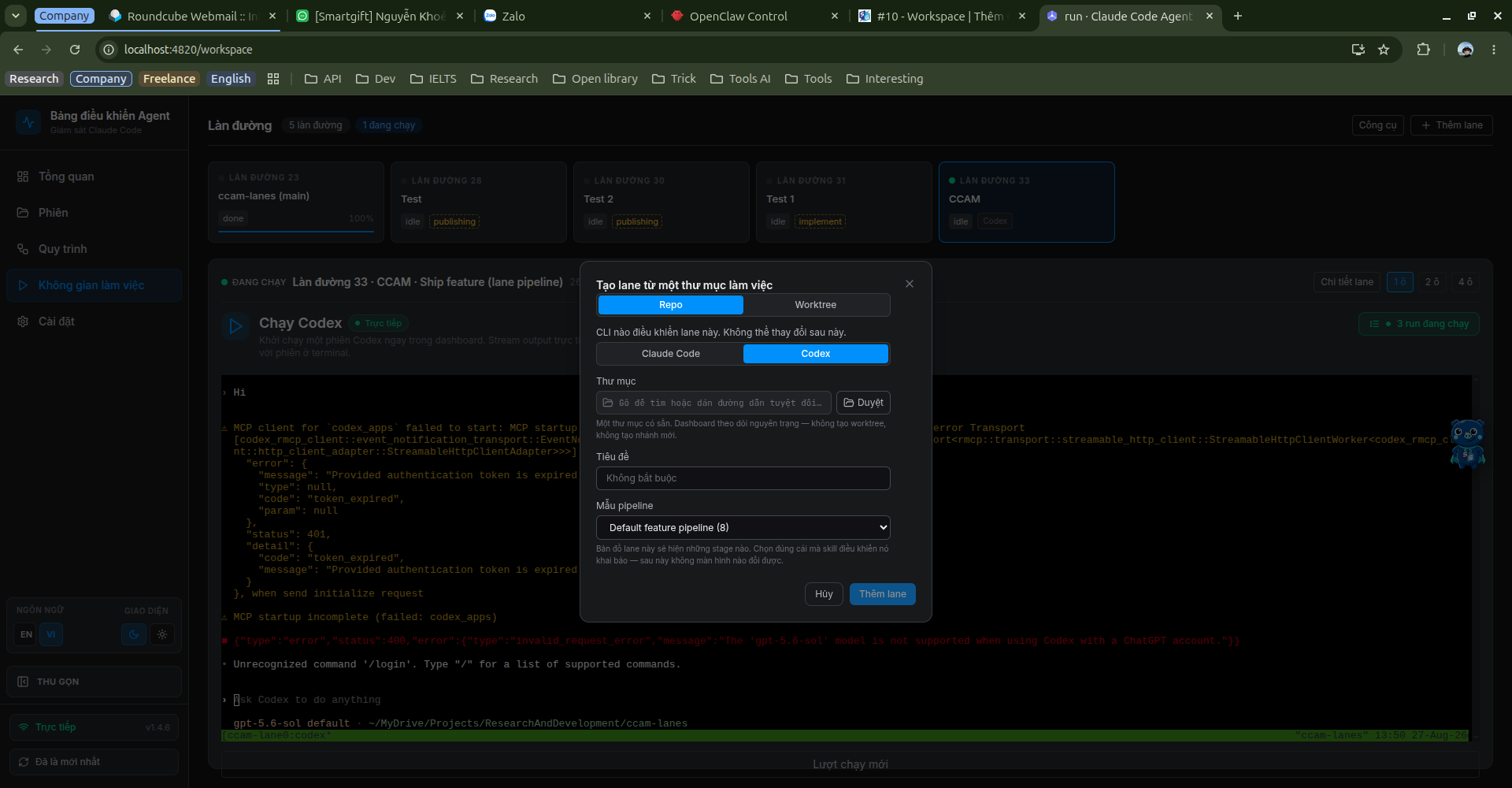The height and width of the screenshot is (788, 1512).
Task: Open the Mẫu pipeline dropdown
Action: [743, 527]
